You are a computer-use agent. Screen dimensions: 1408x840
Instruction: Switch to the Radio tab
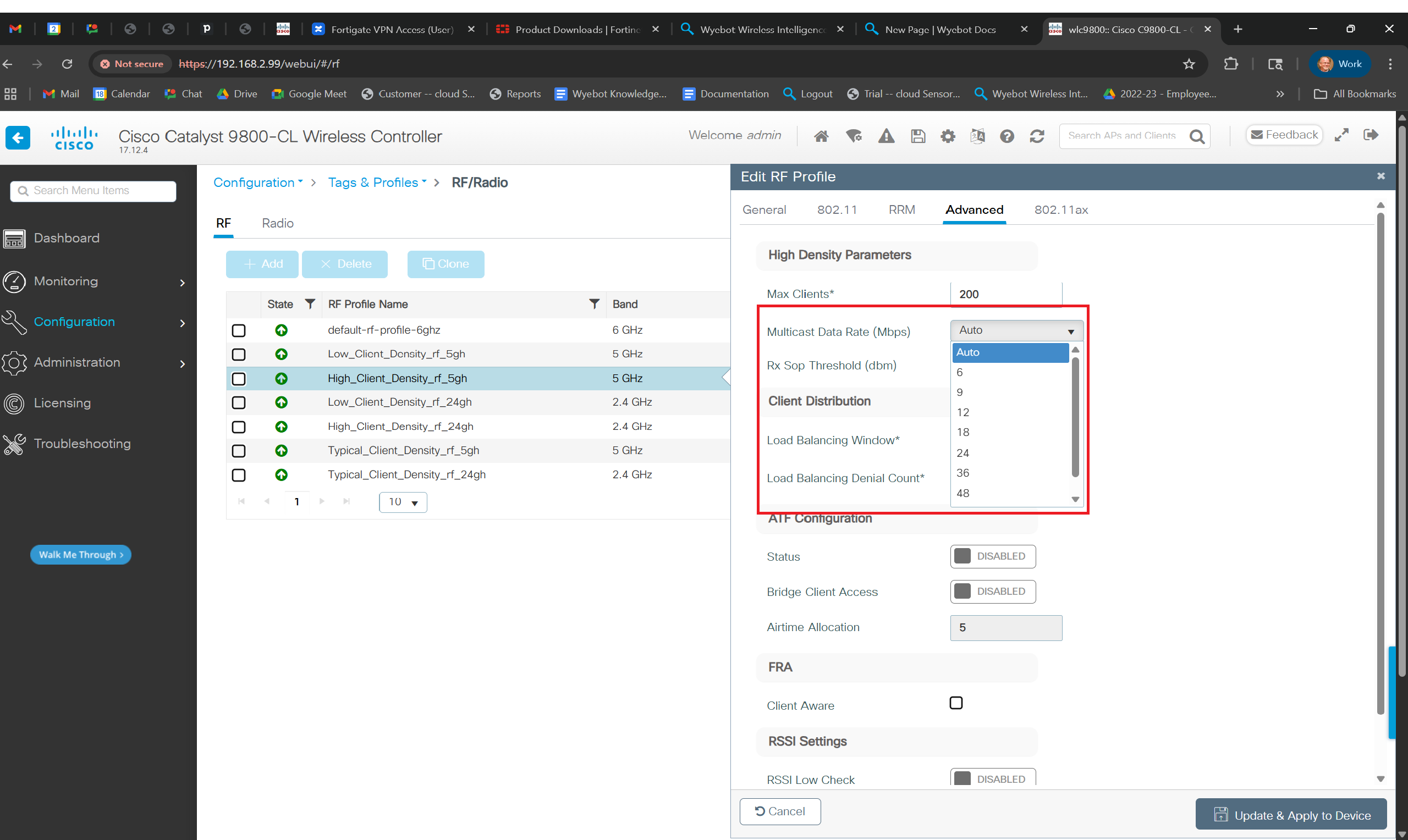coord(277,224)
